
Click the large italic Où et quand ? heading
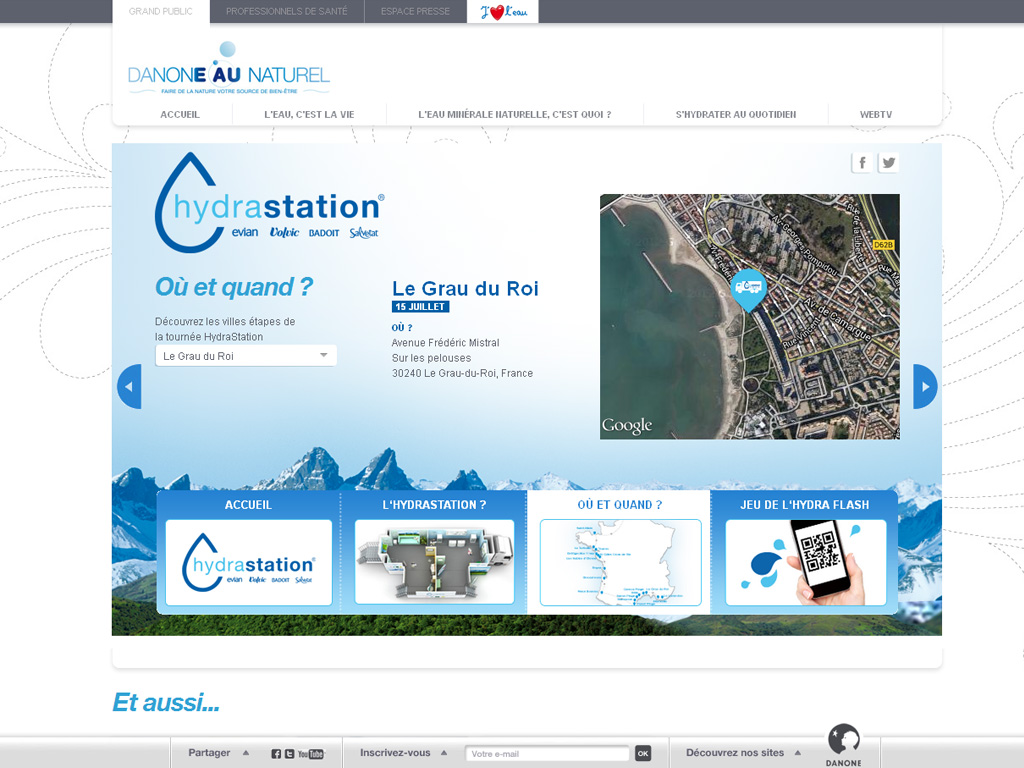tap(234, 287)
